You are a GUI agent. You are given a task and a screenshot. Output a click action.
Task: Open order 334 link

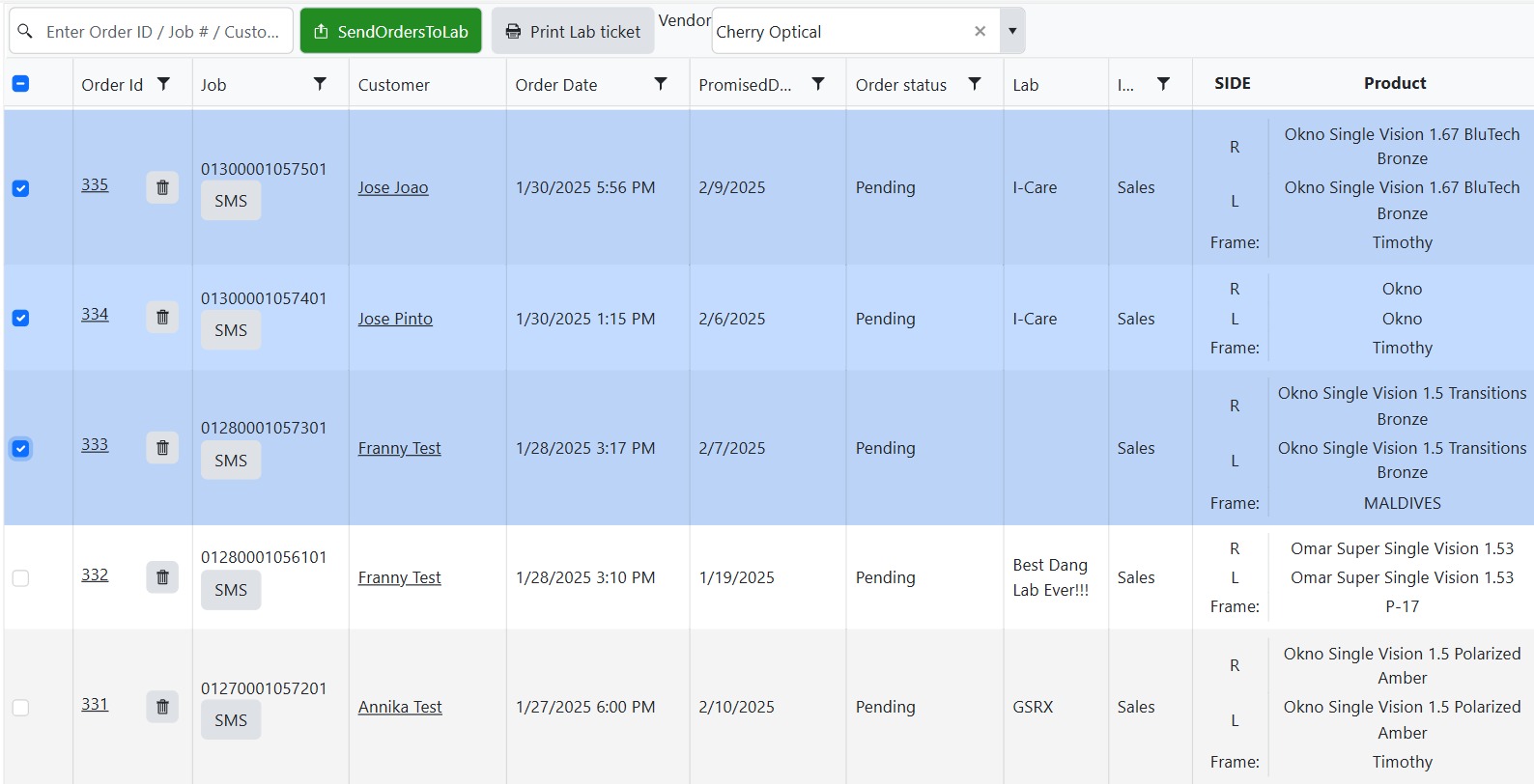95,314
